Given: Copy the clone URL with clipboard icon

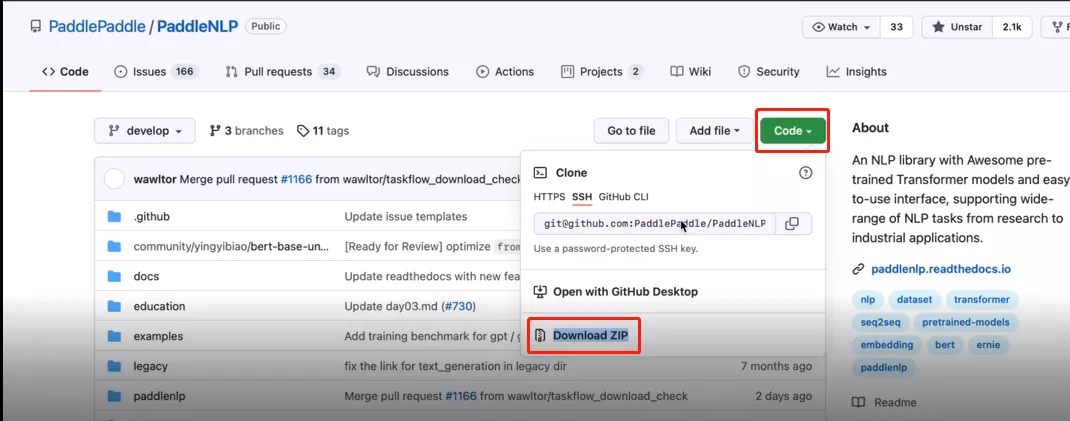Looking at the screenshot, I should tap(792, 224).
